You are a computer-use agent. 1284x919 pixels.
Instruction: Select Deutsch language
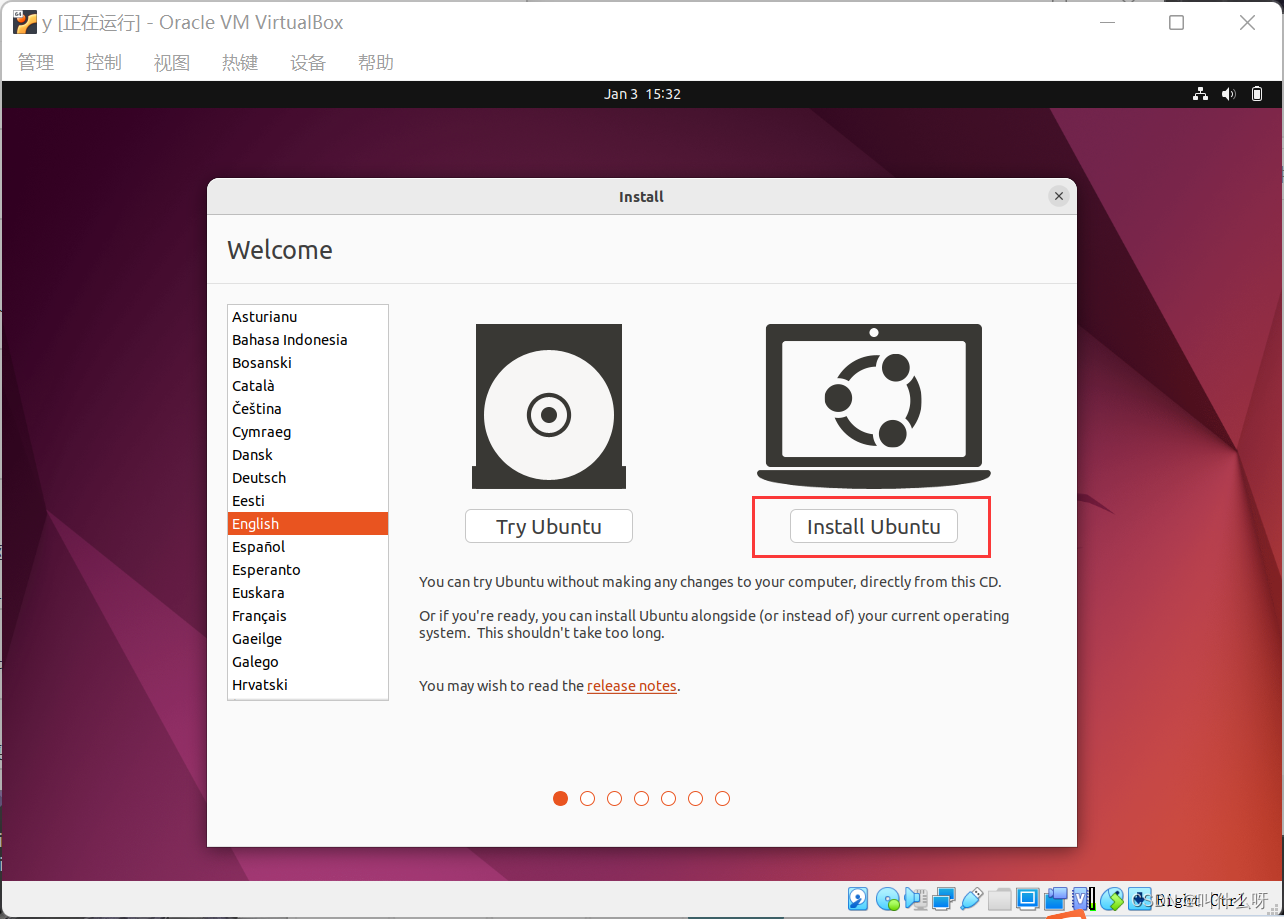click(x=308, y=478)
